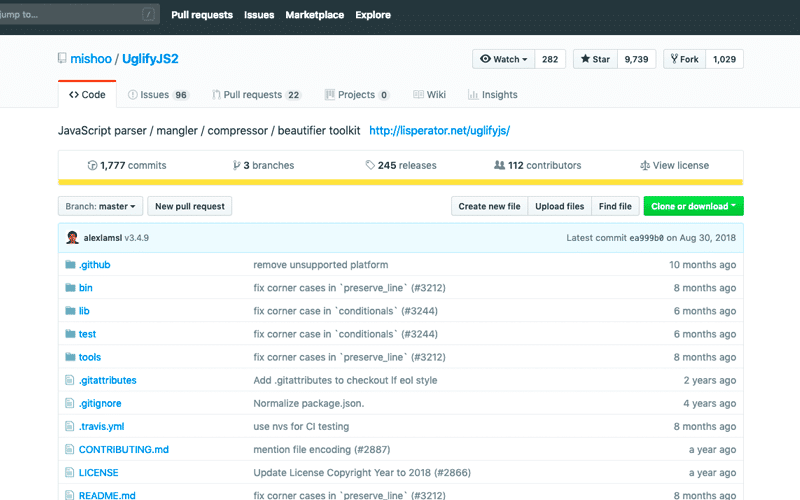Image resolution: width=800 pixels, height=500 pixels.
Task: Click the .github folder icon
Action: [70, 265]
